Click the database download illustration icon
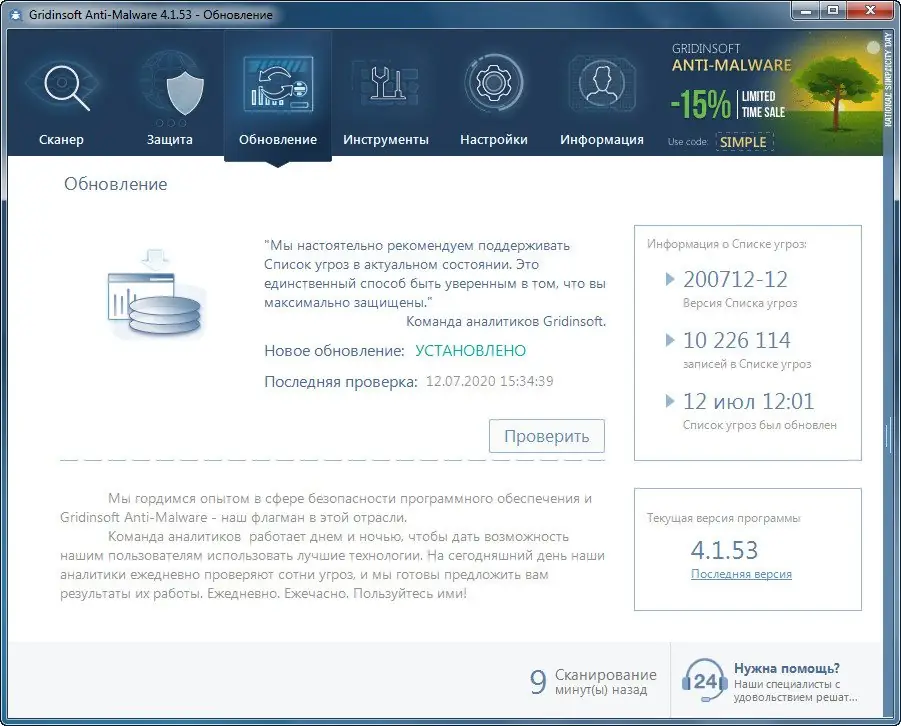 coord(155,293)
